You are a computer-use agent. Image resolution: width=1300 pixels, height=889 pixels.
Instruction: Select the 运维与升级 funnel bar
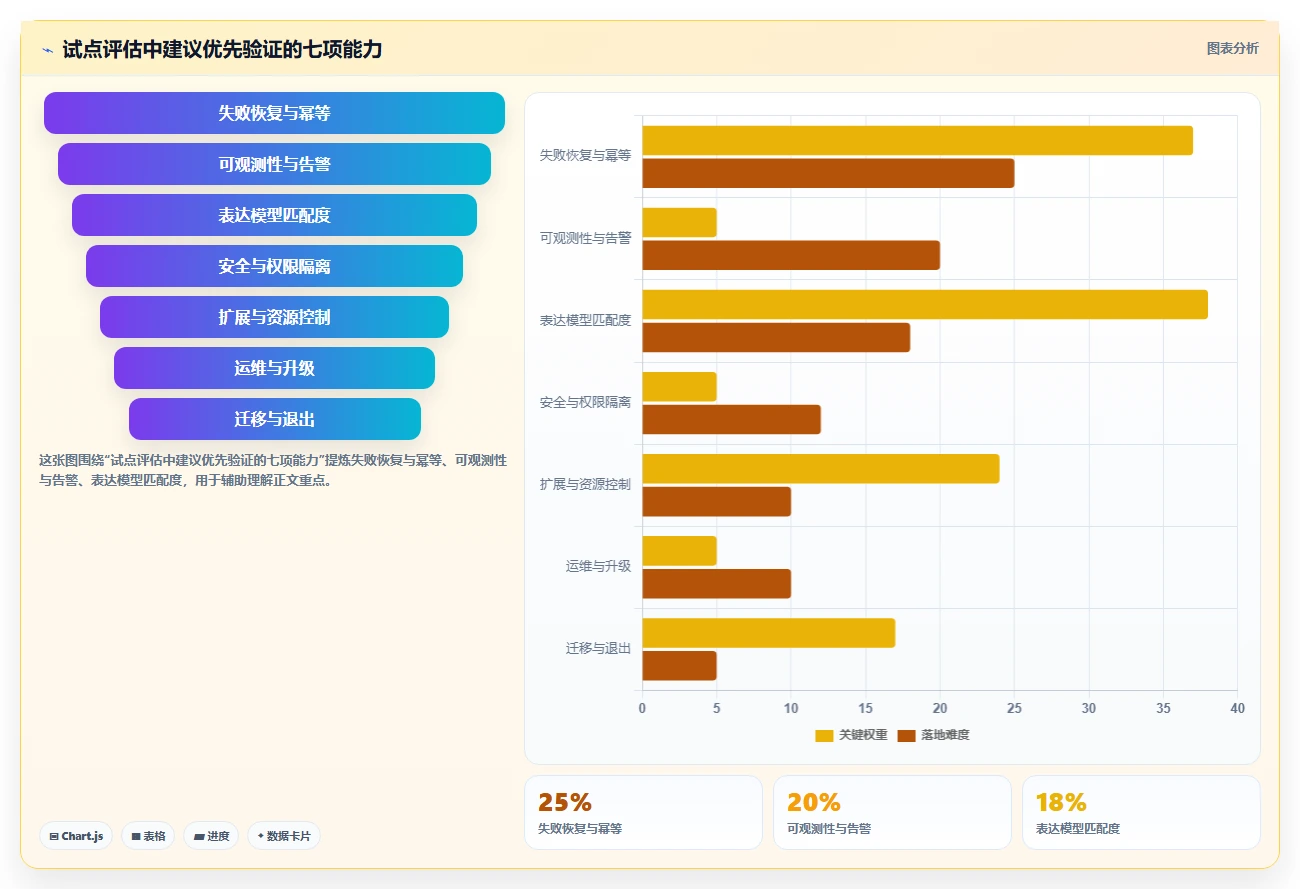[x=274, y=368]
